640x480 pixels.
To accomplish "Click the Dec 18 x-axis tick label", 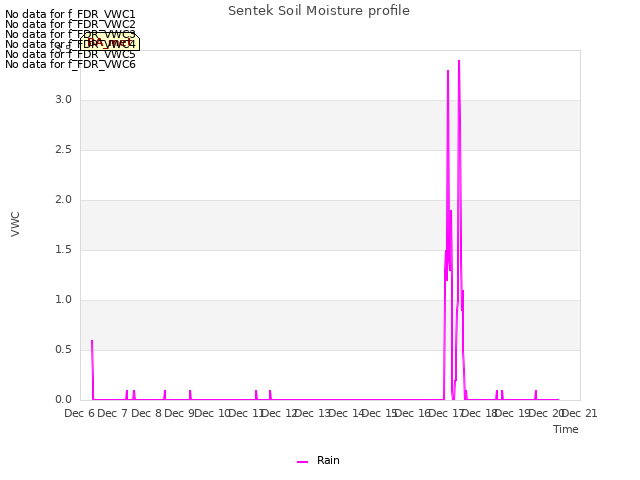I will pyautogui.click(x=480, y=413).
